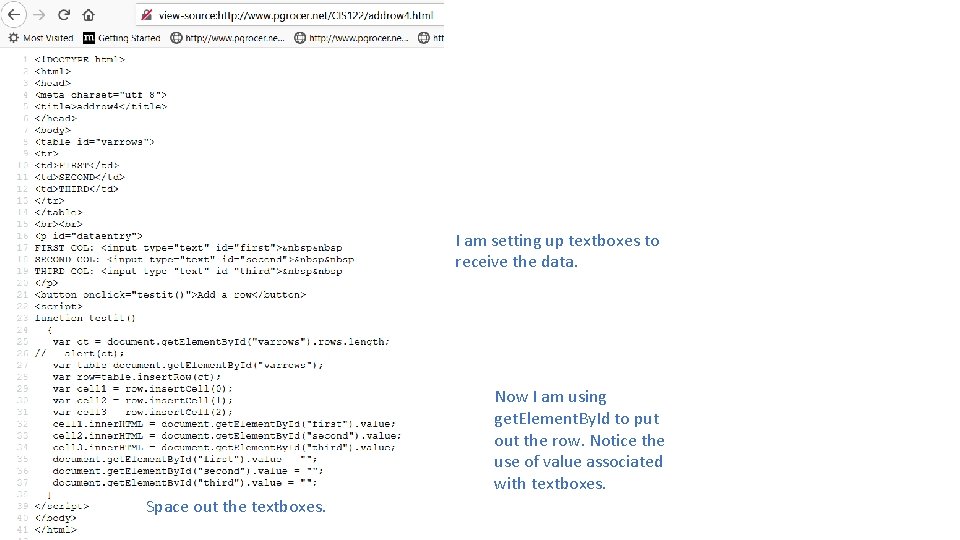Reload the current page
Screen dimensions: 960x540
pyautogui.click(x=64, y=15)
